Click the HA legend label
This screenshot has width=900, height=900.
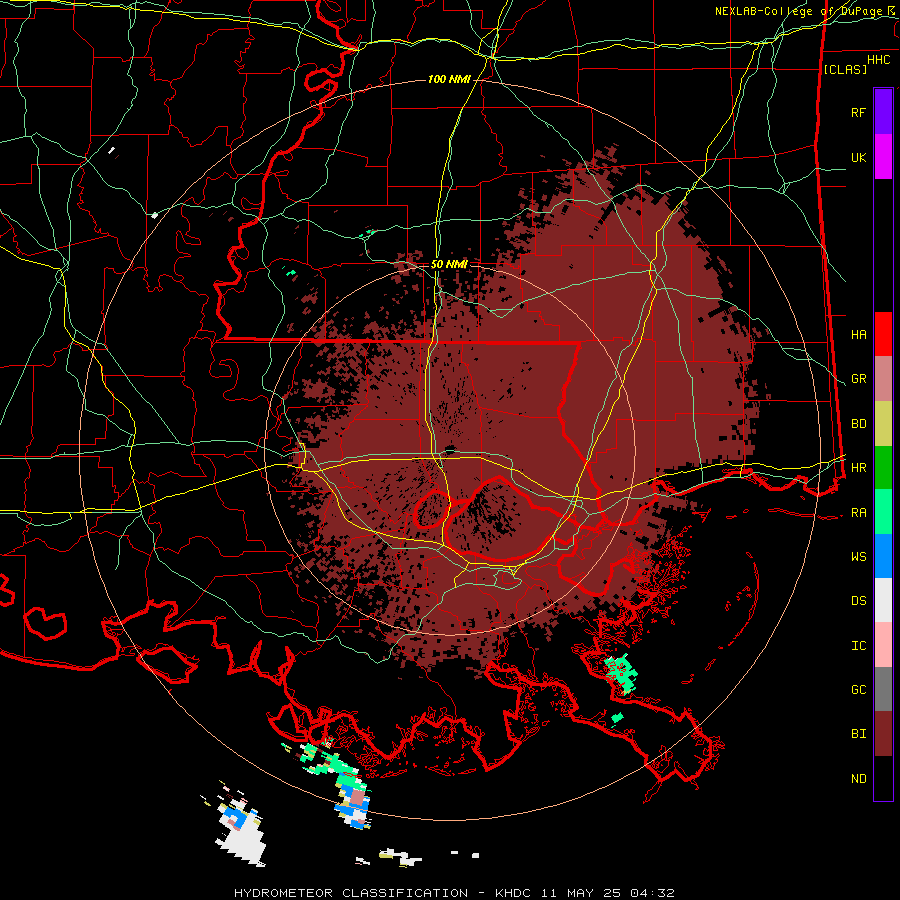point(858,334)
